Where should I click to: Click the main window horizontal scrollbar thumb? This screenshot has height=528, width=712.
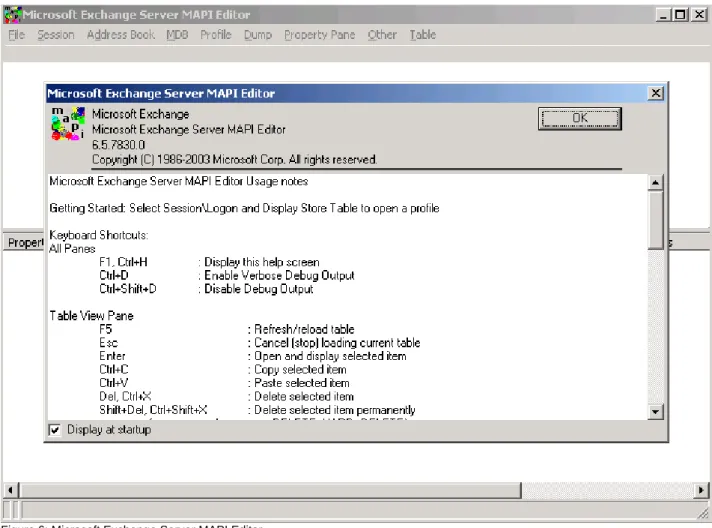(270, 490)
